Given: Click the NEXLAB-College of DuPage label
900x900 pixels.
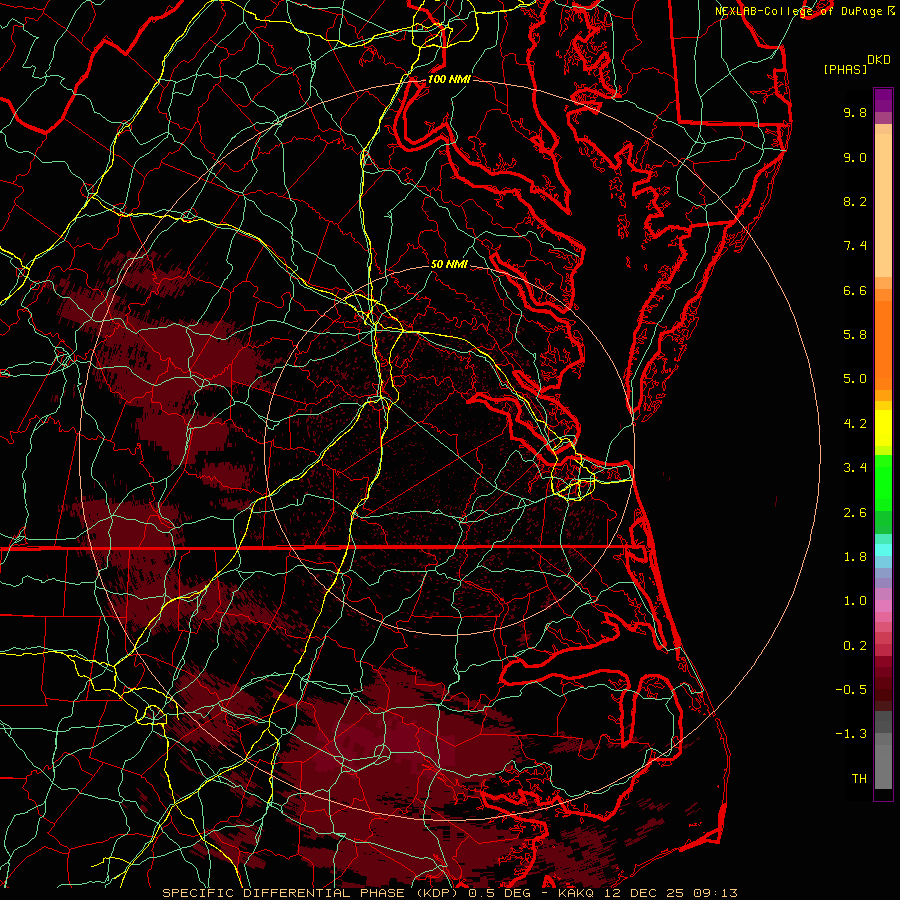Looking at the screenshot, I should pyautogui.click(x=799, y=11).
